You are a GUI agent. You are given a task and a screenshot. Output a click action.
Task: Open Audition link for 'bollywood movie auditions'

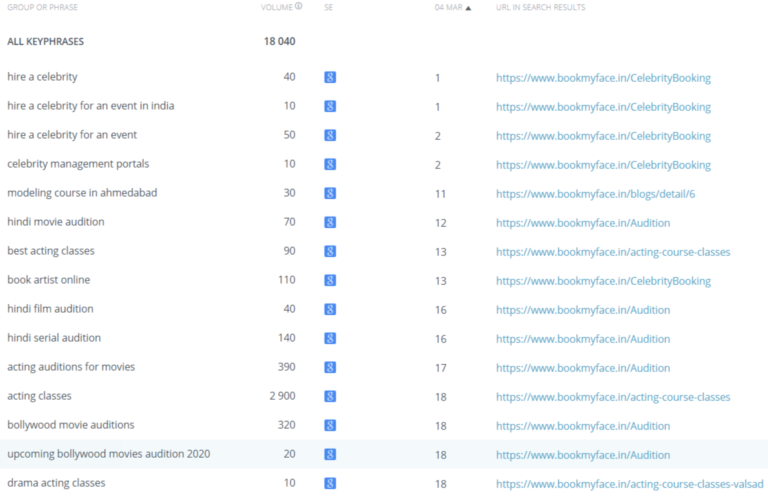tap(583, 426)
